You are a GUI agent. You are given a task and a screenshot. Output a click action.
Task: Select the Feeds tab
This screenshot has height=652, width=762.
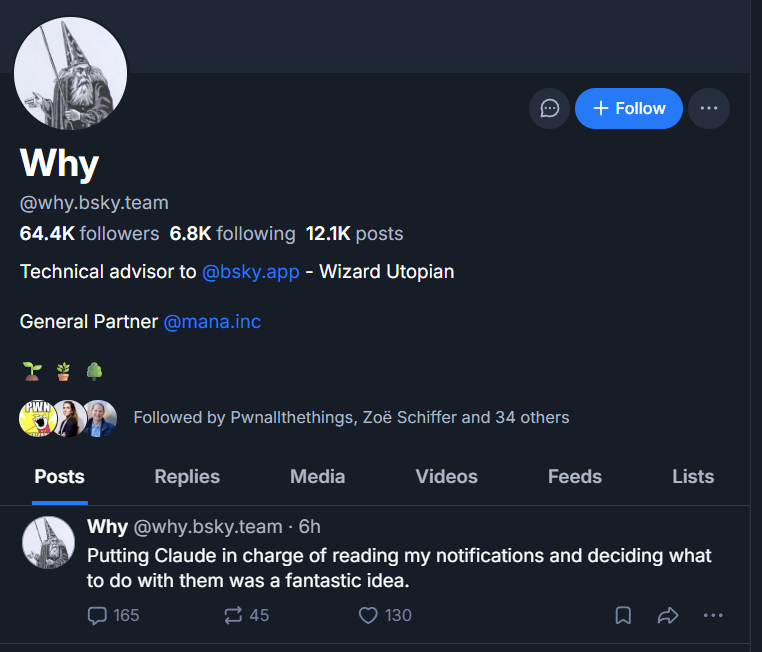(x=575, y=477)
